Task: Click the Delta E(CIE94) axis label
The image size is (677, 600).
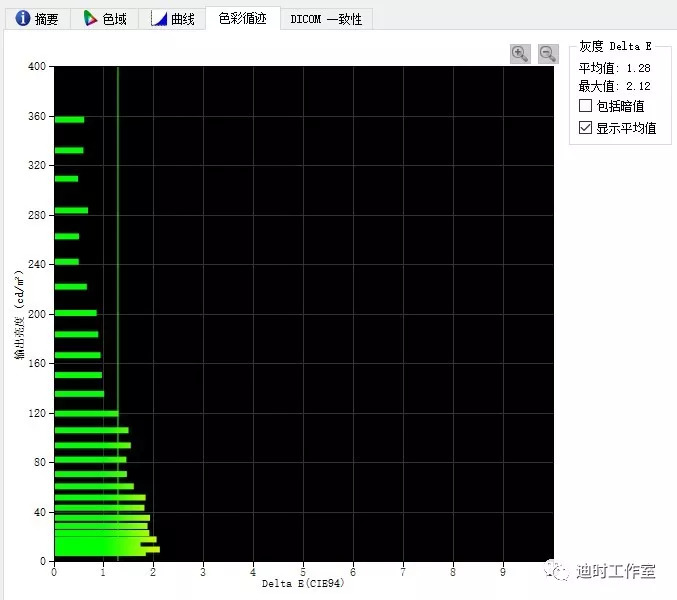Action: tap(303, 584)
